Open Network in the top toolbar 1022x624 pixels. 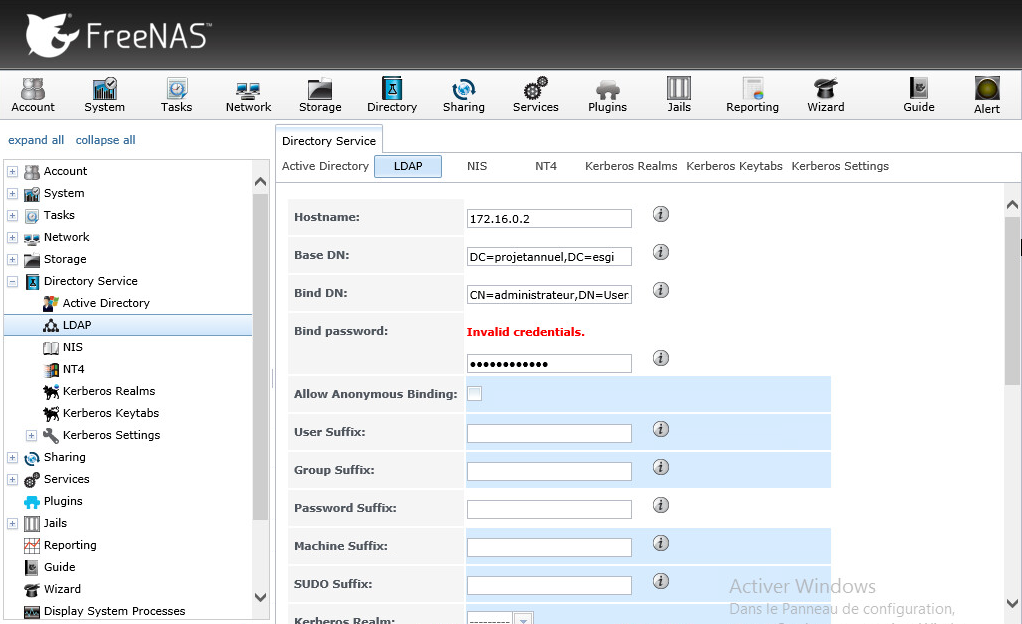(x=248, y=95)
